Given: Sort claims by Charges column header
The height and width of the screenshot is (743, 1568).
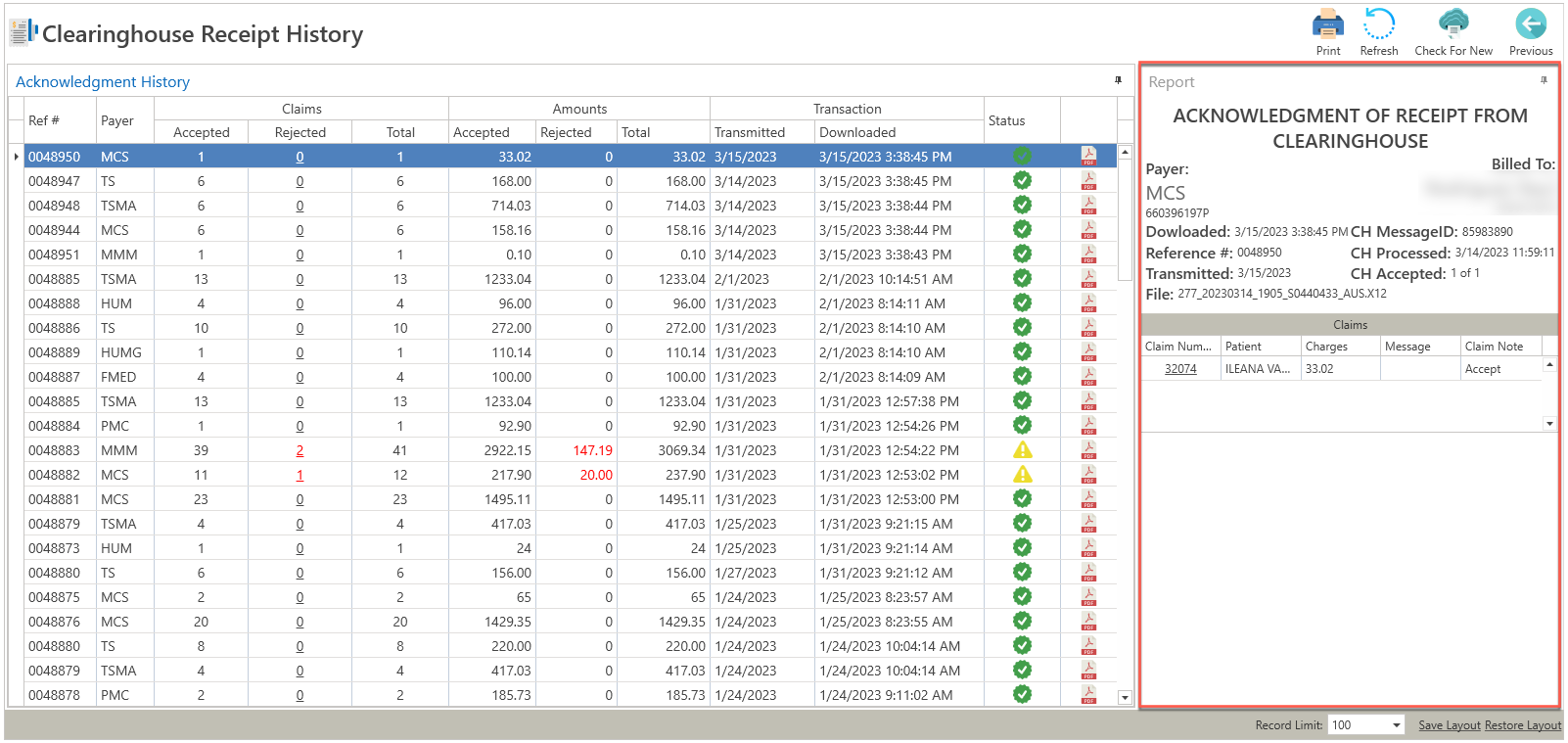Looking at the screenshot, I should pyautogui.click(x=1341, y=347).
